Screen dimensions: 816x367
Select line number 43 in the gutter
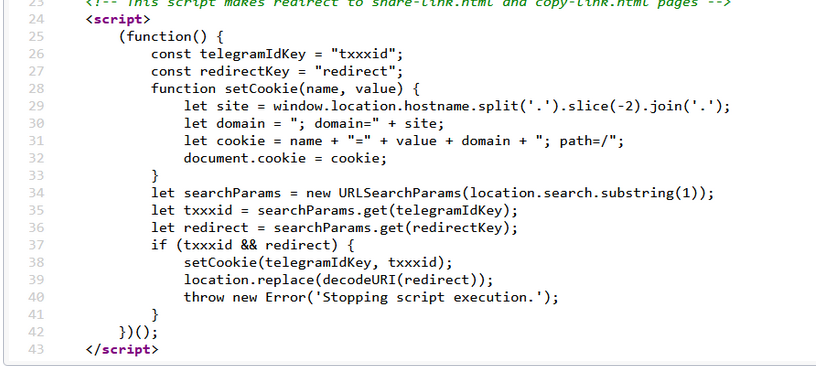coord(35,349)
